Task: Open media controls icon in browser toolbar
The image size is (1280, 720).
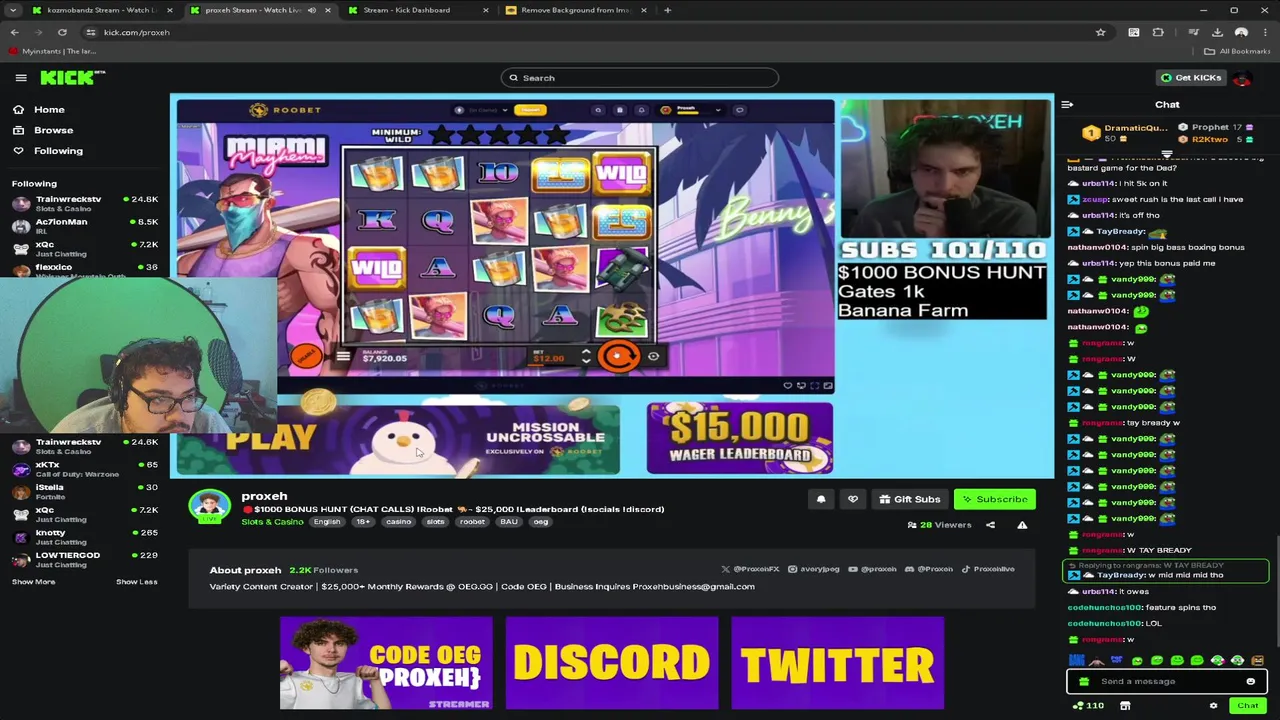Action: click(1193, 32)
